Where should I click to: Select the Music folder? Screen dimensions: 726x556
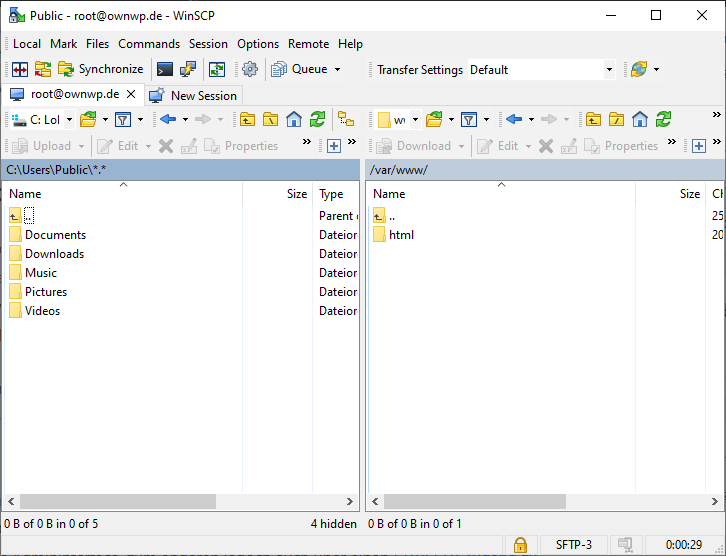tap(33, 273)
